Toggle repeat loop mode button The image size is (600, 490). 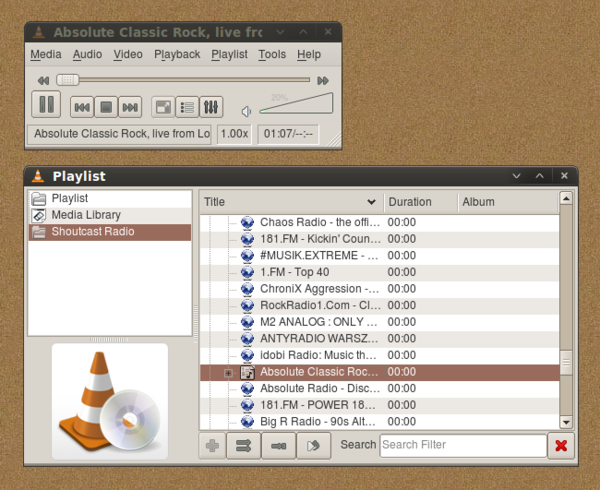[279, 446]
